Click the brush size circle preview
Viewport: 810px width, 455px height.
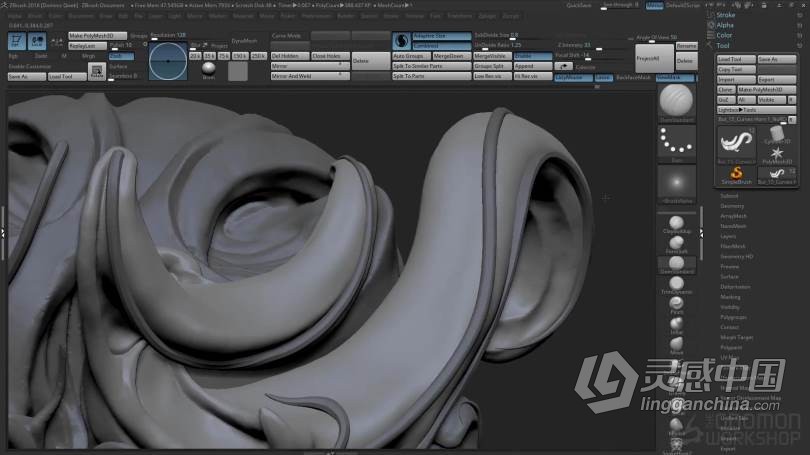click(168, 61)
